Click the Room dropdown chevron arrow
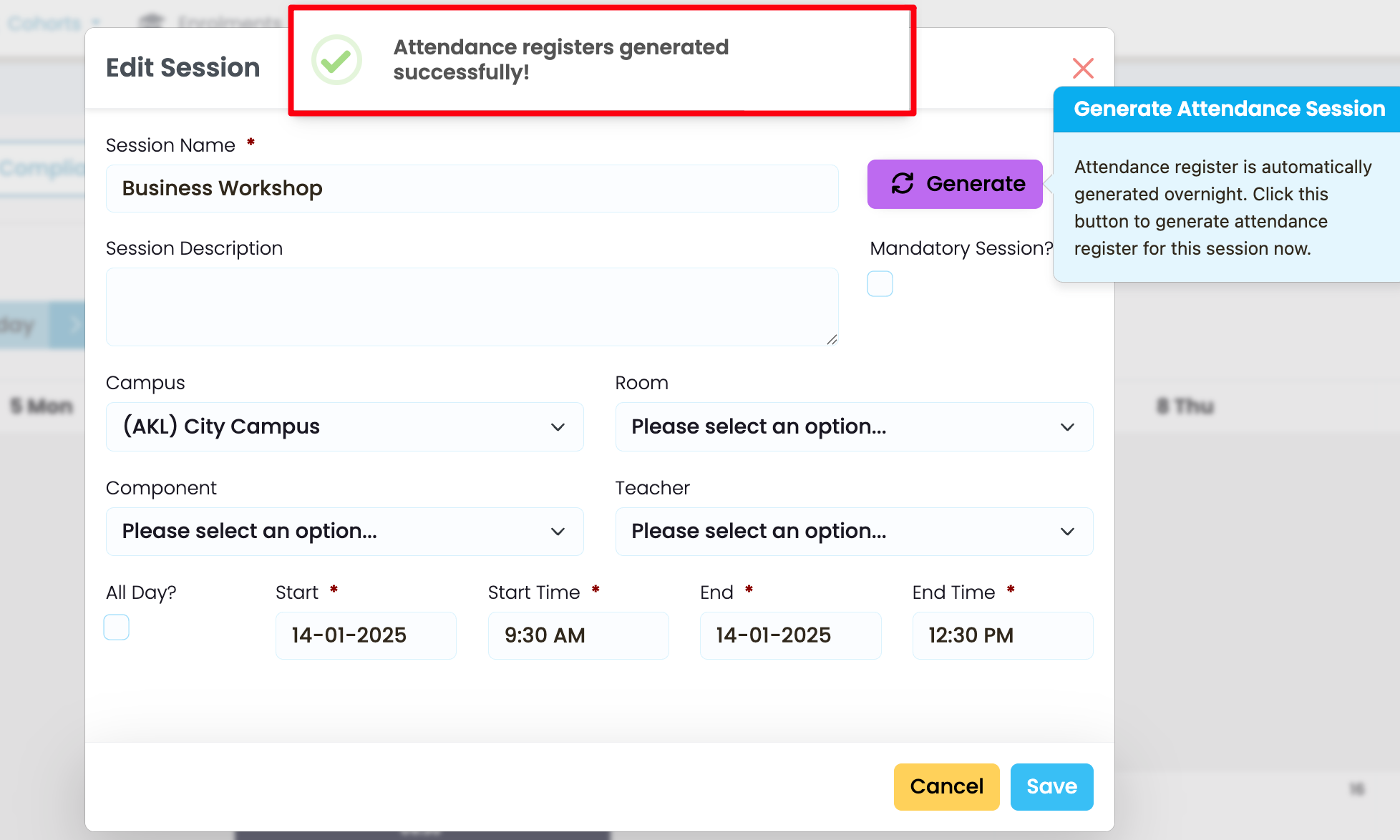This screenshot has width=1400, height=840. pyautogui.click(x=1067, y=427)
